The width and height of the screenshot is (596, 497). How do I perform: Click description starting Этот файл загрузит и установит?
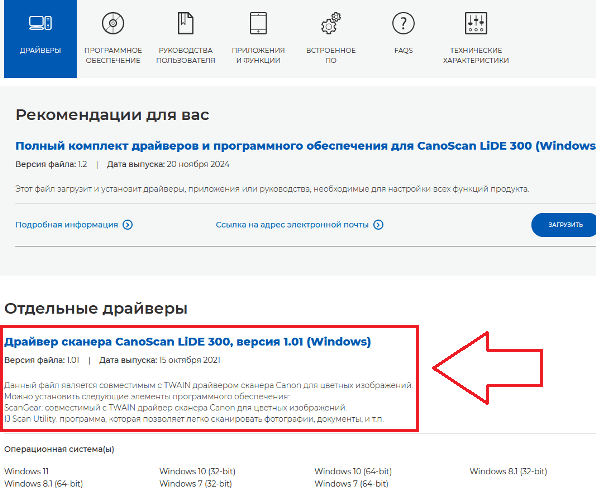pos(272,189)
